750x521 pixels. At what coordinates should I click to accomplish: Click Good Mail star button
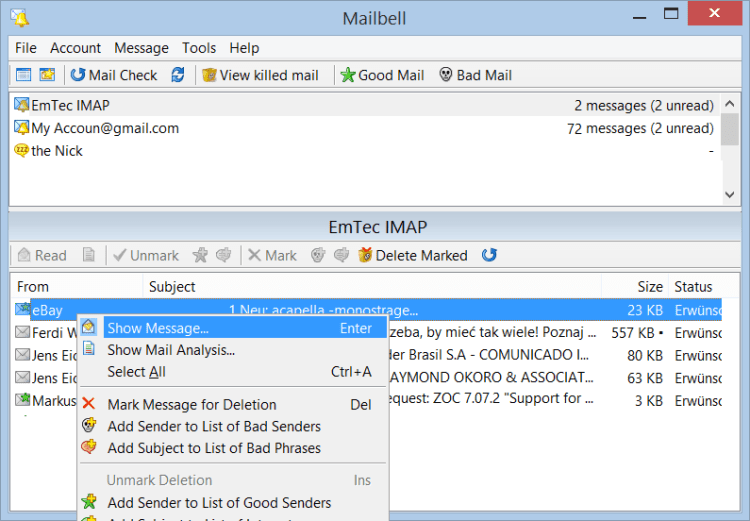382,75
